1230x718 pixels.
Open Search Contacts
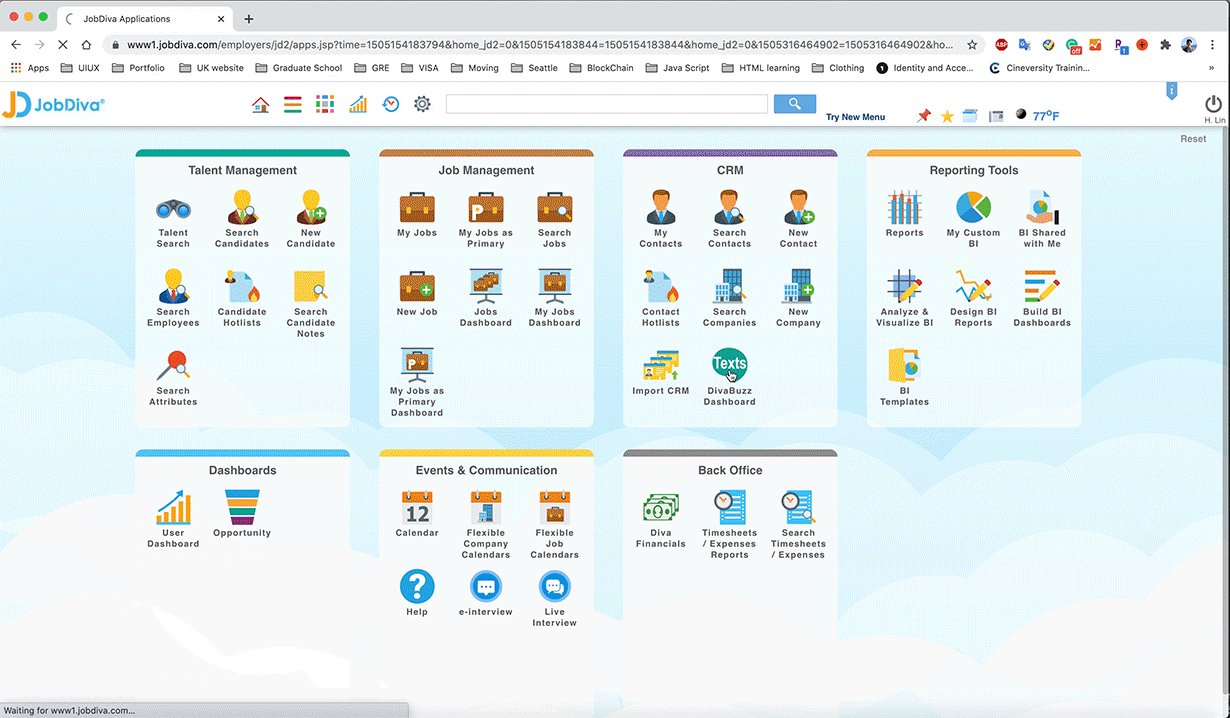(x=730, y=207)
